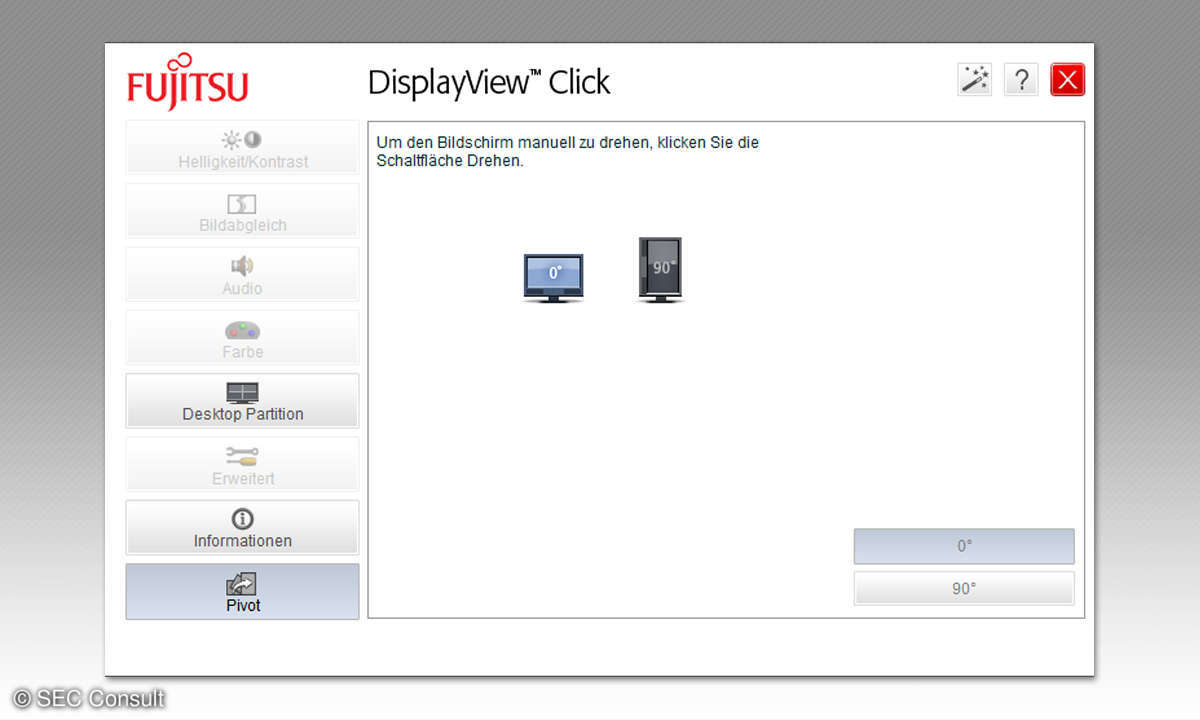
Task: Open the Helligkeit/Kontrast section
Action: pyautogui.click(x=242, y=148)
